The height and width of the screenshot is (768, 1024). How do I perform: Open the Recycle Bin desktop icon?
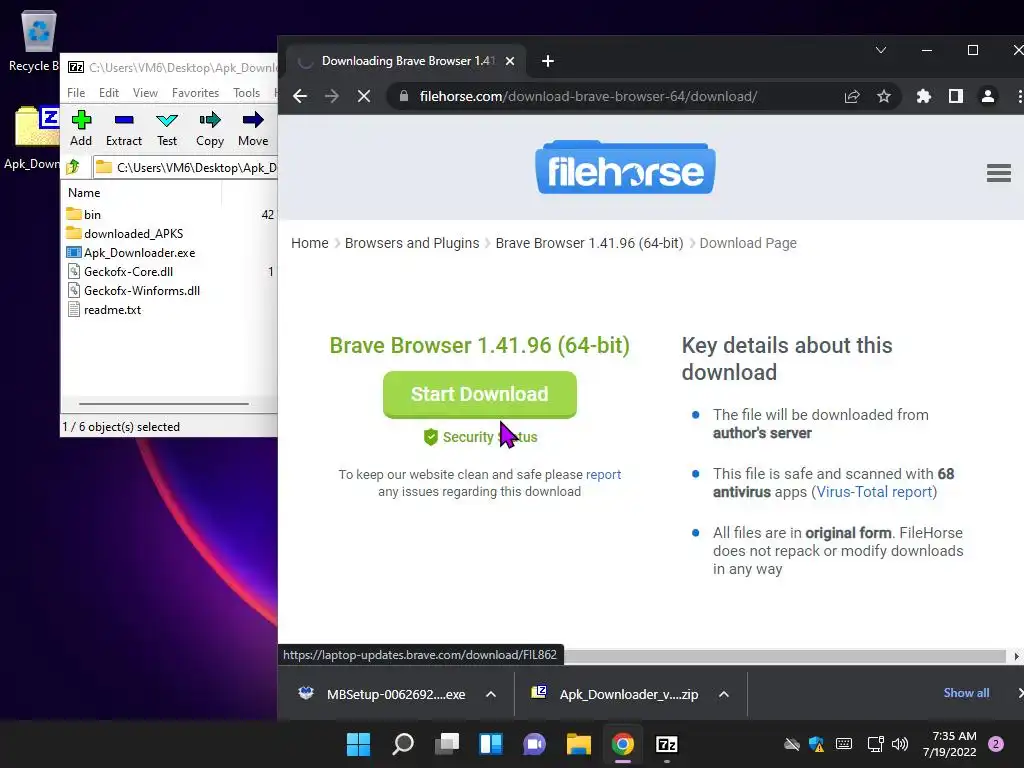[x=38, y=40]
